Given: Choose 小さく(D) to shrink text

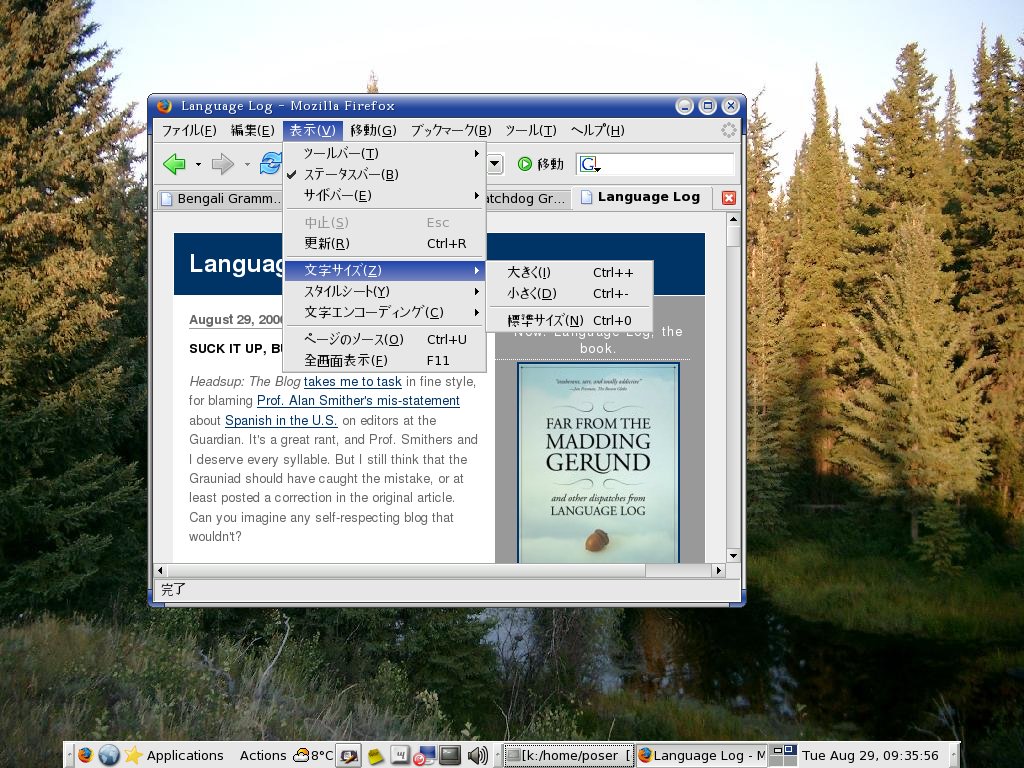Looking at the screenshot, I should point(569,294).
